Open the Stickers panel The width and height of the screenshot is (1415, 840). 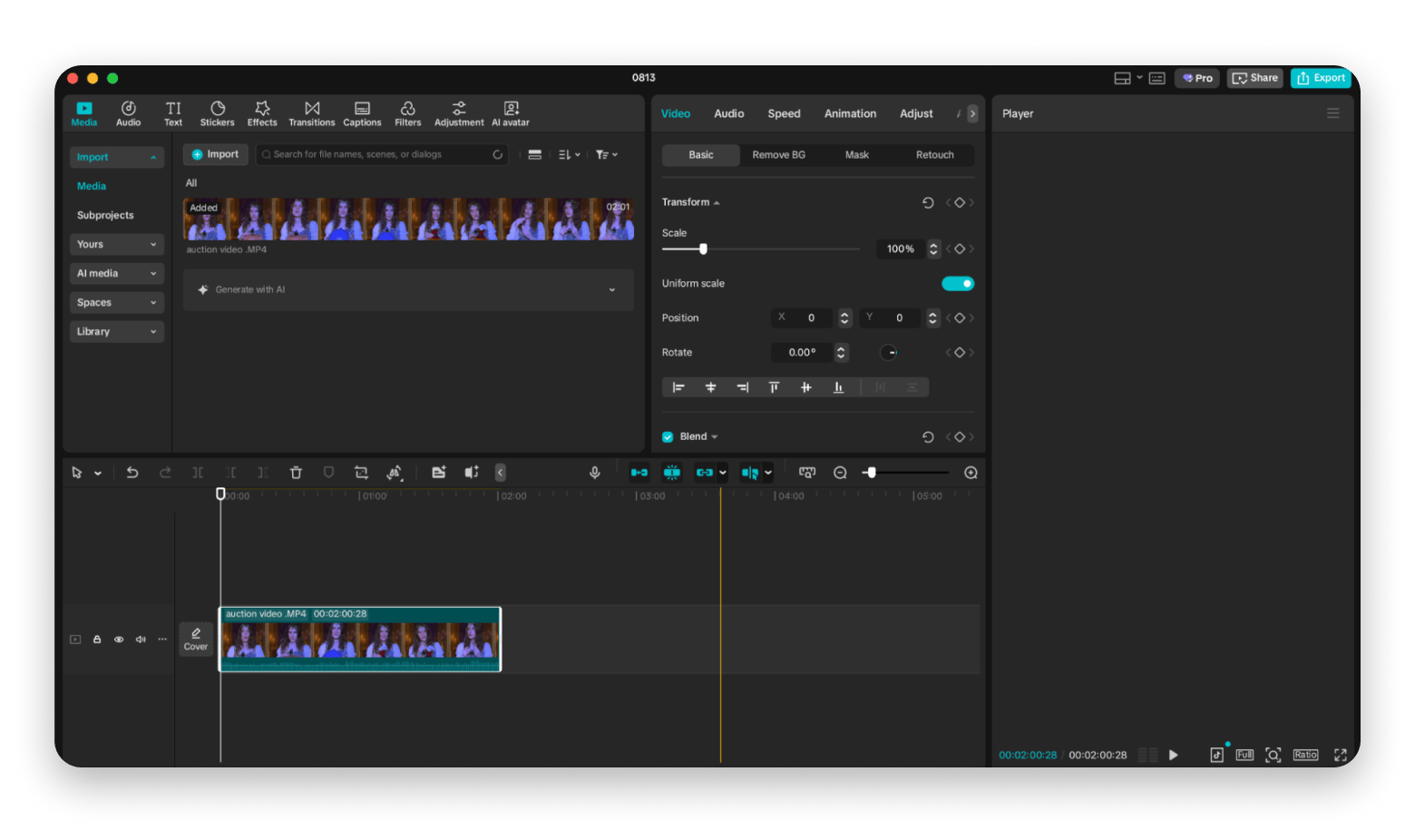pos(217,113)
